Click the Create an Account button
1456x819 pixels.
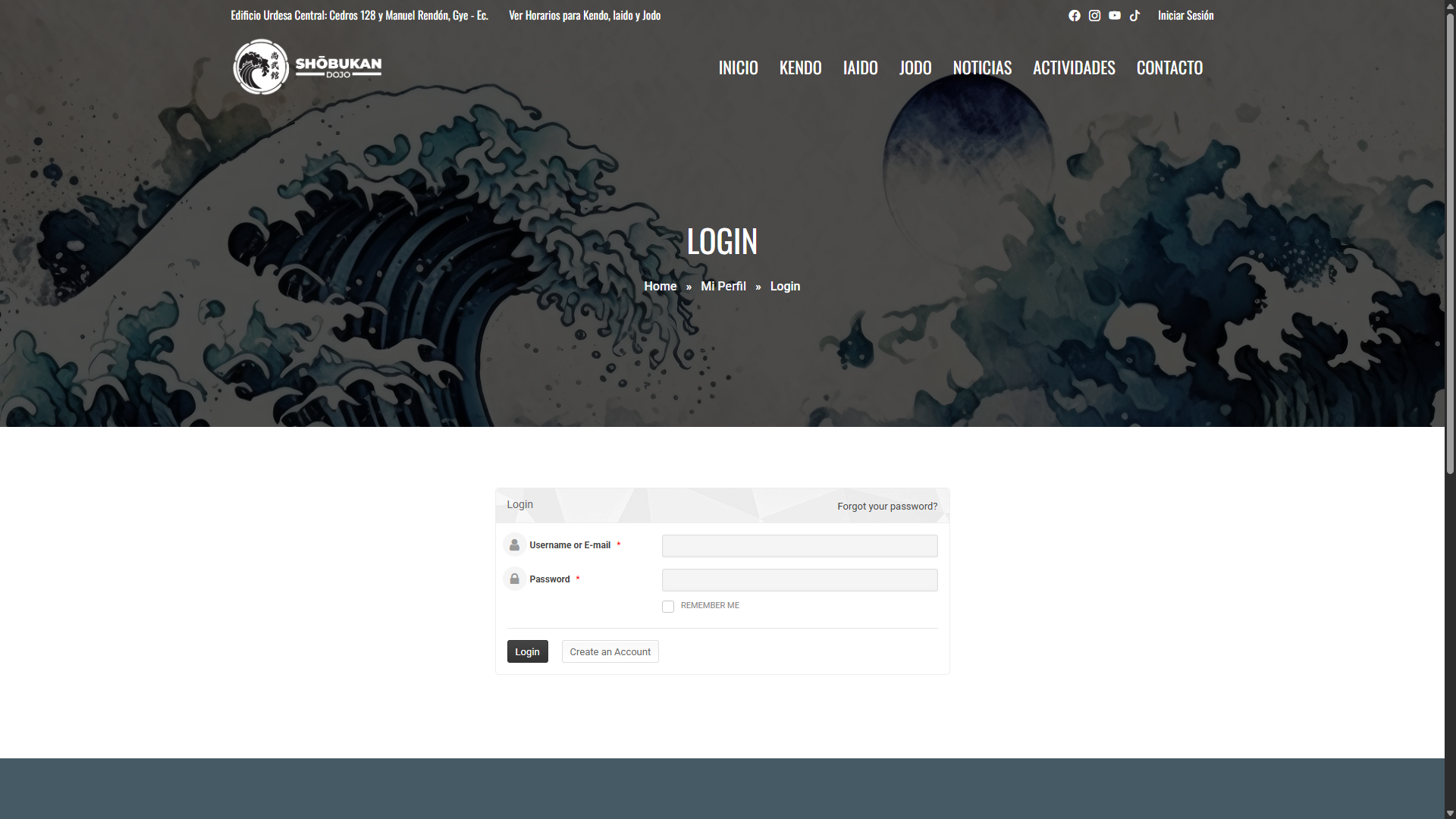coord(610,651)
